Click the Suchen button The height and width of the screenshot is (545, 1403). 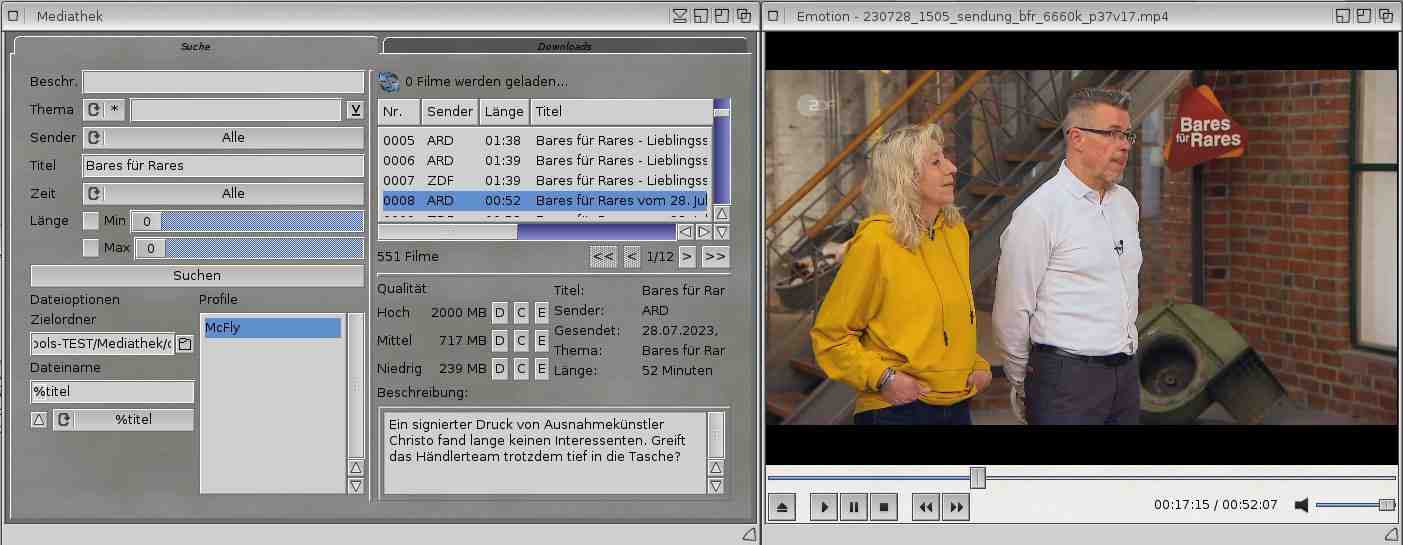click(197, 276)
